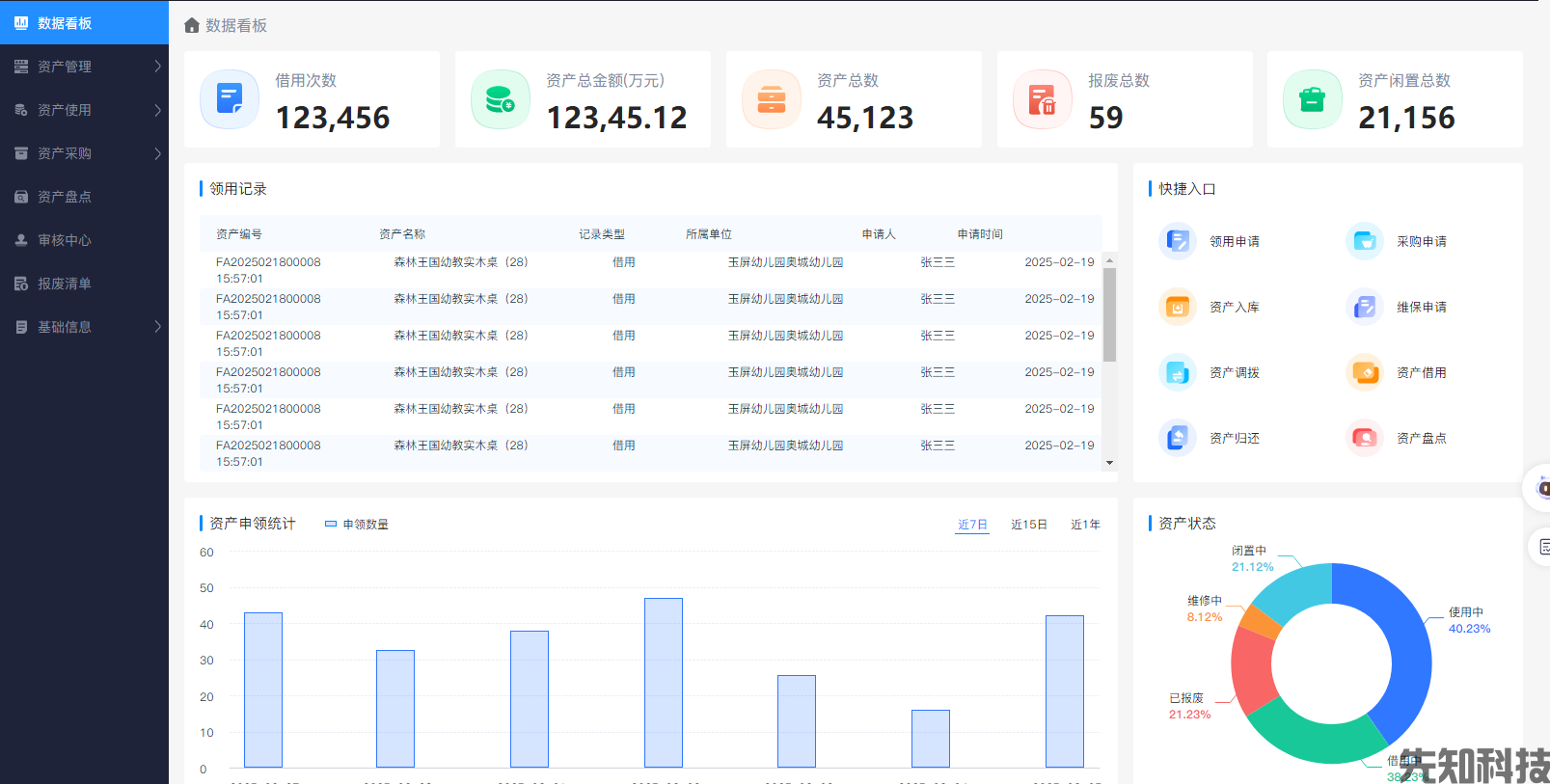Expand the 资产管理 sidebar menu
This screenshot has height=784, width=1550.
(84, 67)
